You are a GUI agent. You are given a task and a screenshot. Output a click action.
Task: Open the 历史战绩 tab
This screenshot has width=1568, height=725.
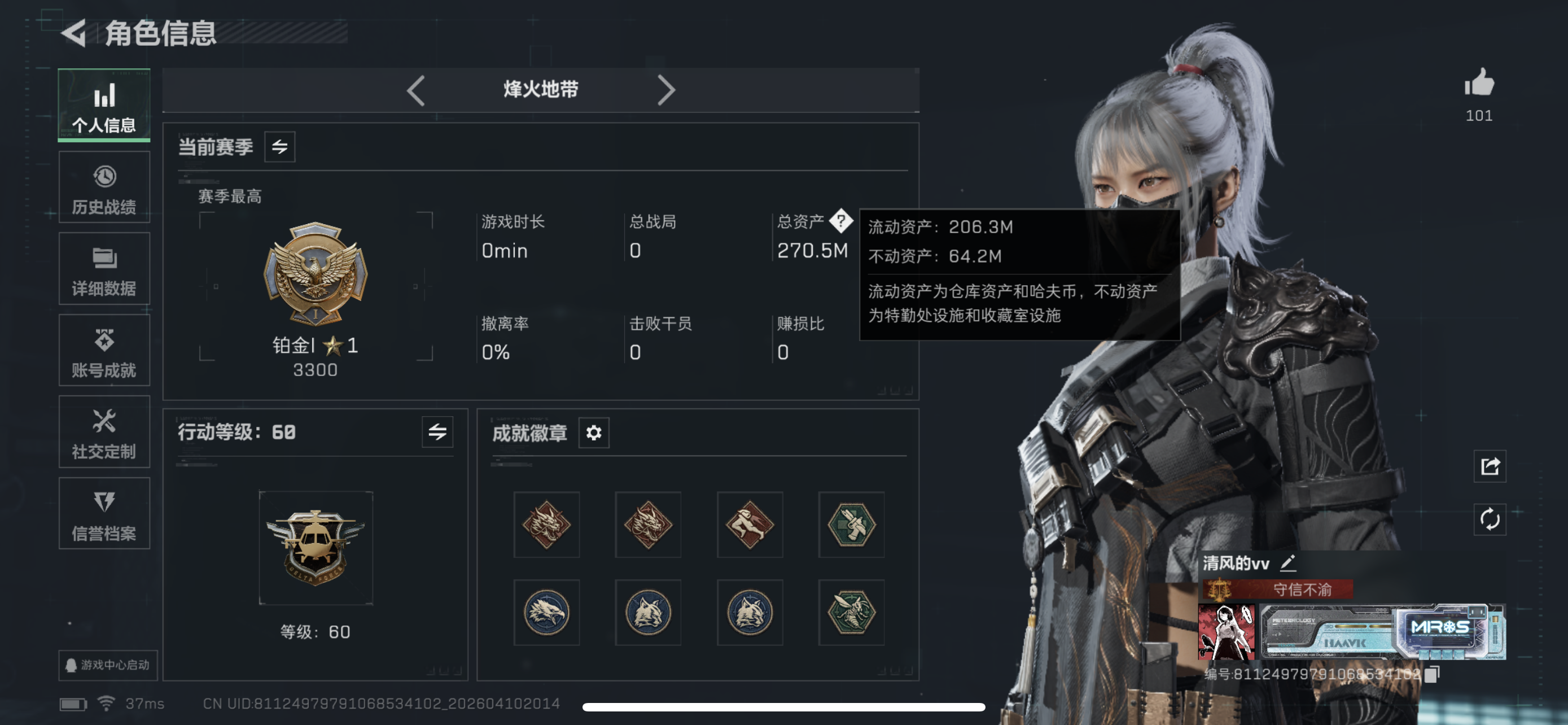(104, 188)
